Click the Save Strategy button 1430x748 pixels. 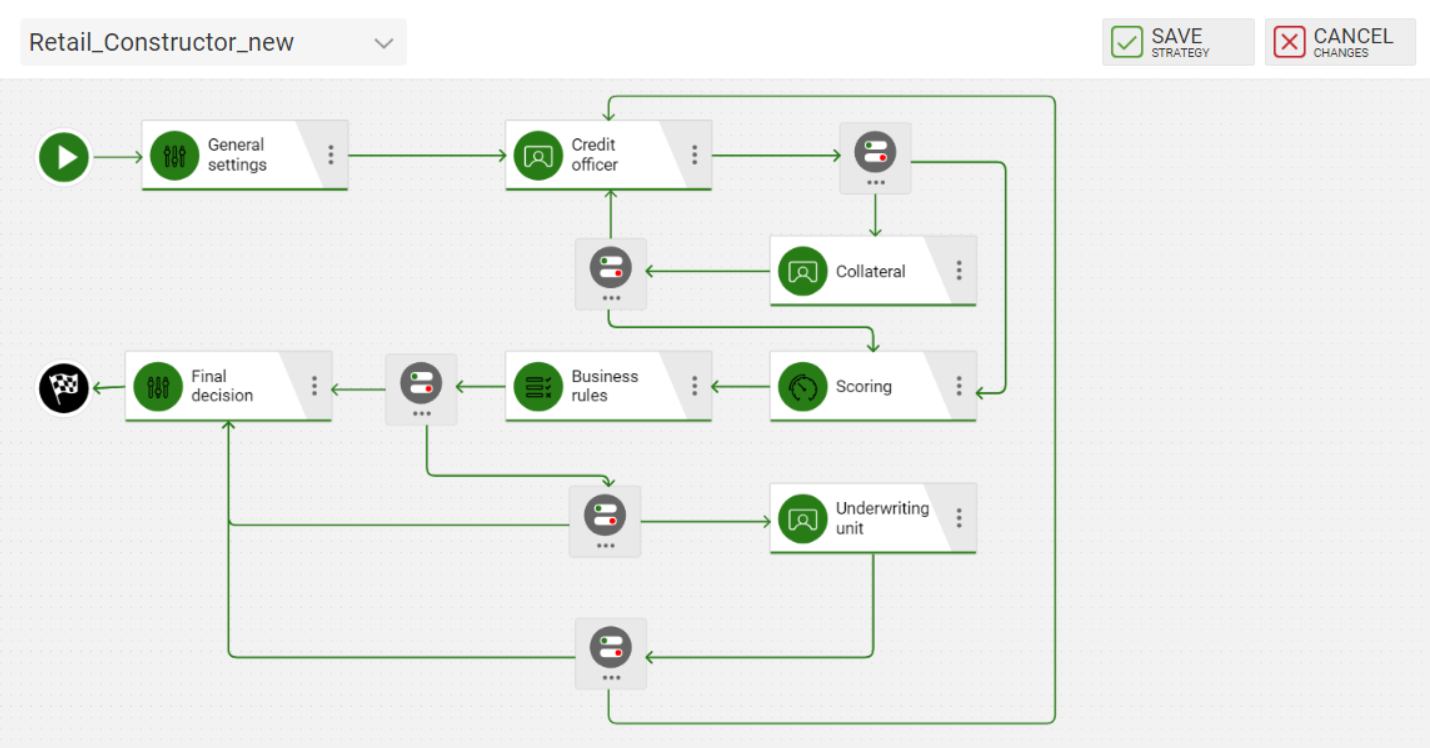point(1178,42)
